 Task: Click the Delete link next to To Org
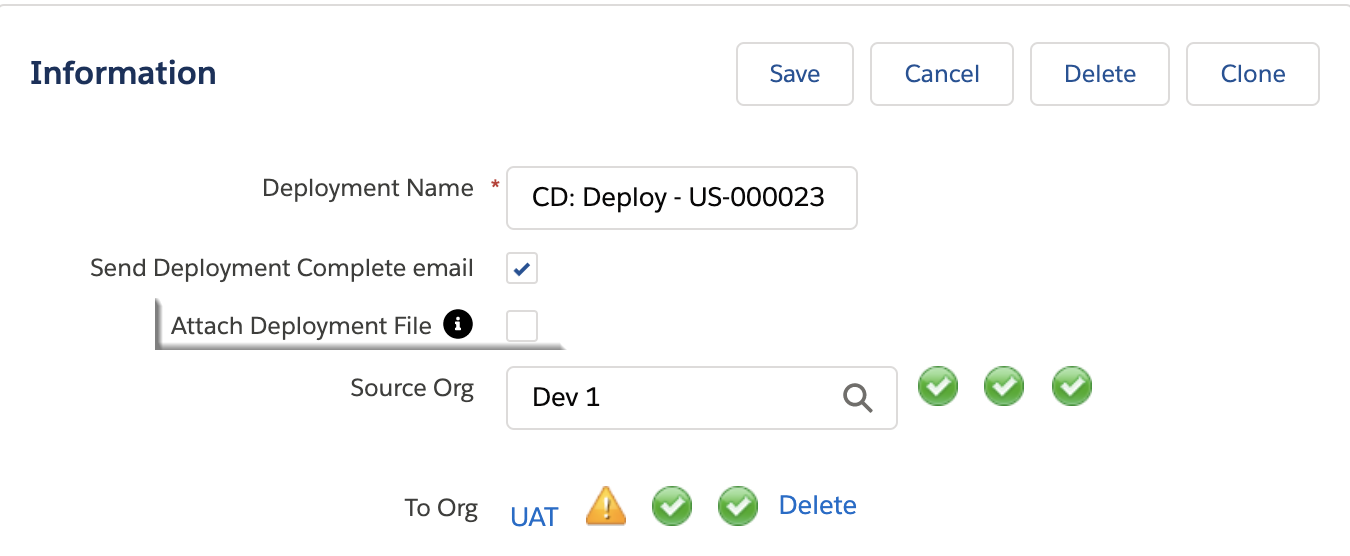817,505
